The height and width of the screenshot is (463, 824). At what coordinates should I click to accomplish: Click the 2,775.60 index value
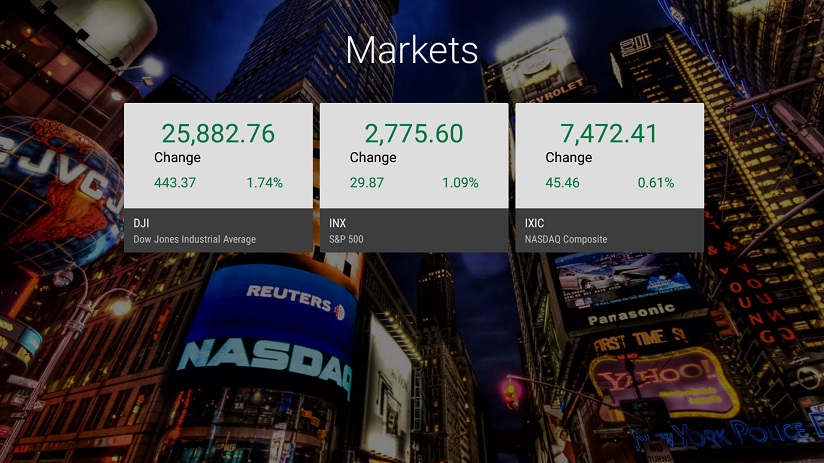tap(414, 133)
